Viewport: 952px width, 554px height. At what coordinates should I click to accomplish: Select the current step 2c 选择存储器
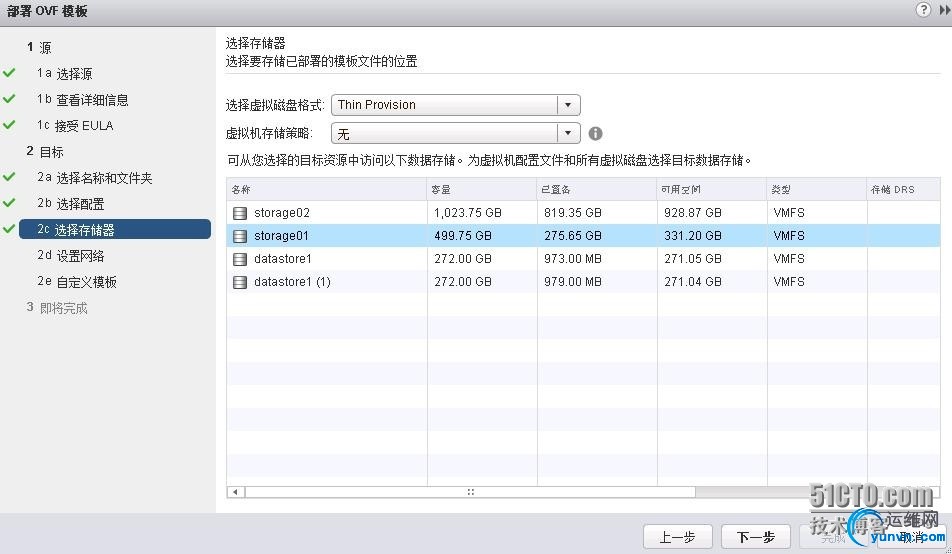pyautogui.click(x=115, y=230)
